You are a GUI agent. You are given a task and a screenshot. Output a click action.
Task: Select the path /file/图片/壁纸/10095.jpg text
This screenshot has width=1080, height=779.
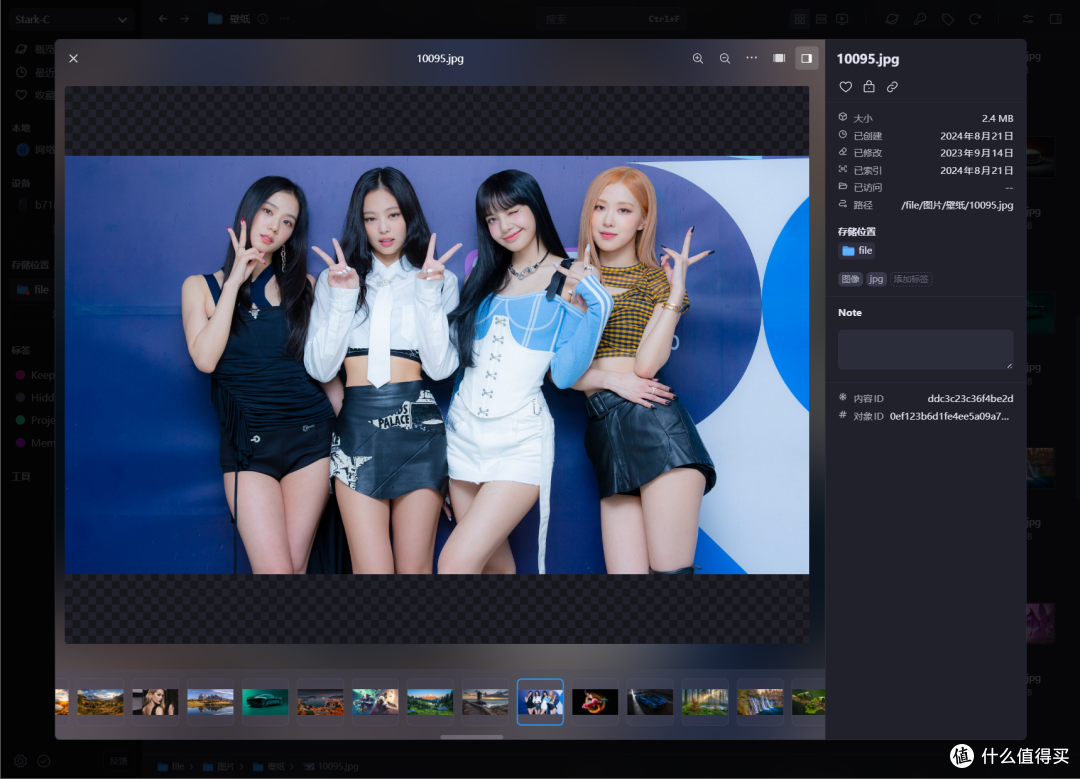[x=957, y=205]
